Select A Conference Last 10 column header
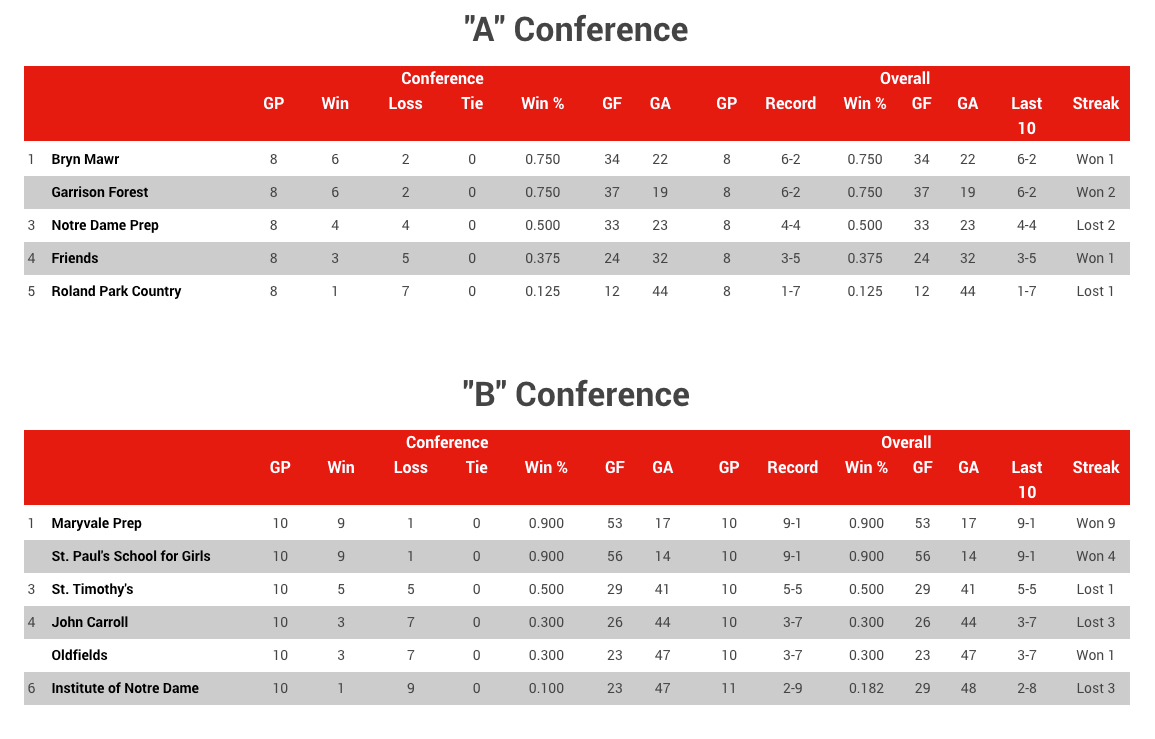 click(1026, 116)
